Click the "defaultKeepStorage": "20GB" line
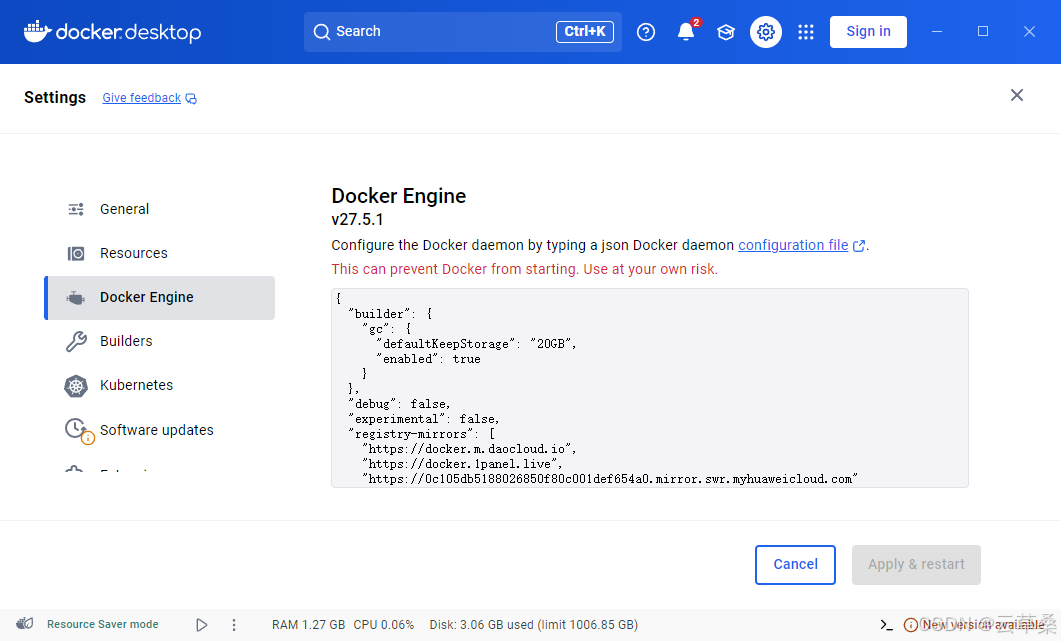Screen dimensions: 1061x641 pyautogui.click(x=476, y=344)
